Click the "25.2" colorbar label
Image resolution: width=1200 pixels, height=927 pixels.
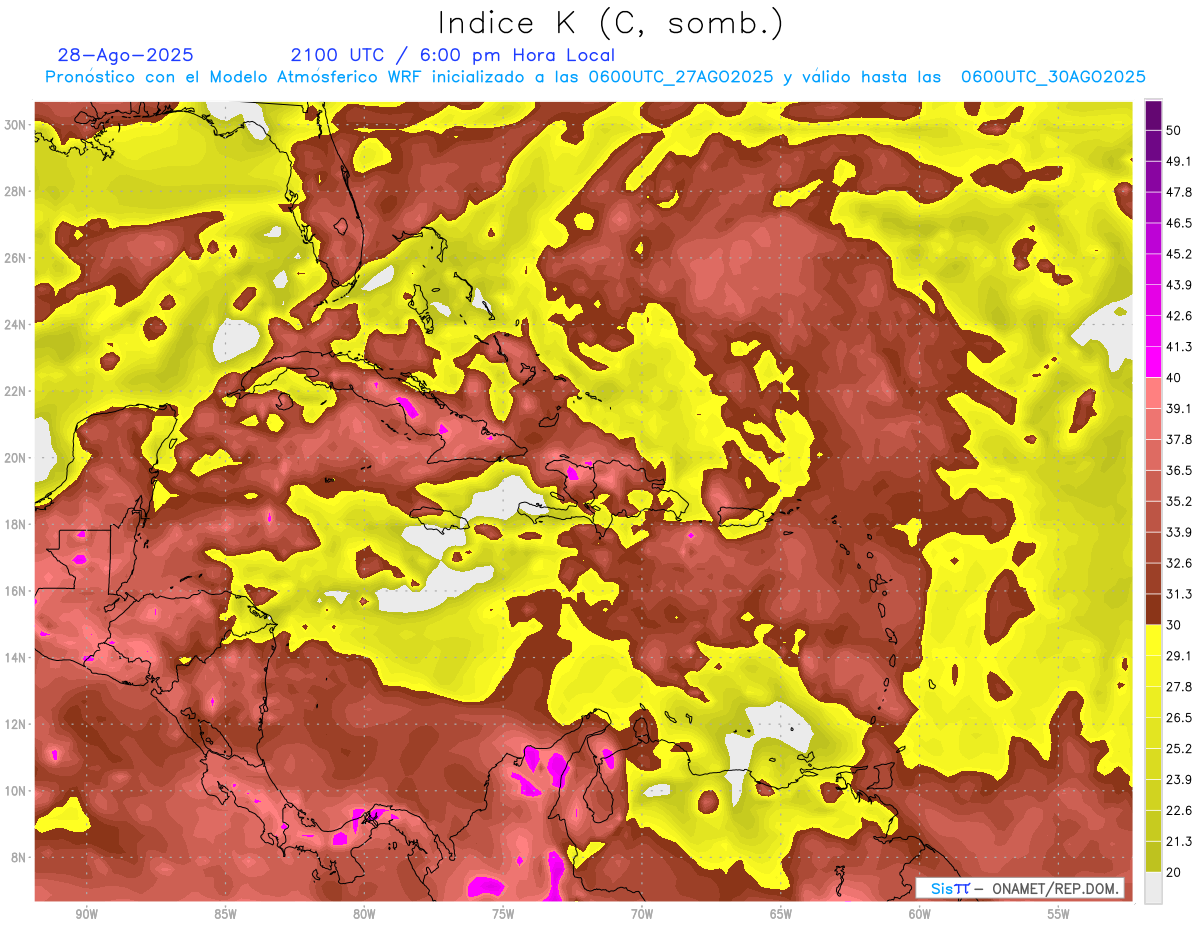click(x=1179, y=748)
